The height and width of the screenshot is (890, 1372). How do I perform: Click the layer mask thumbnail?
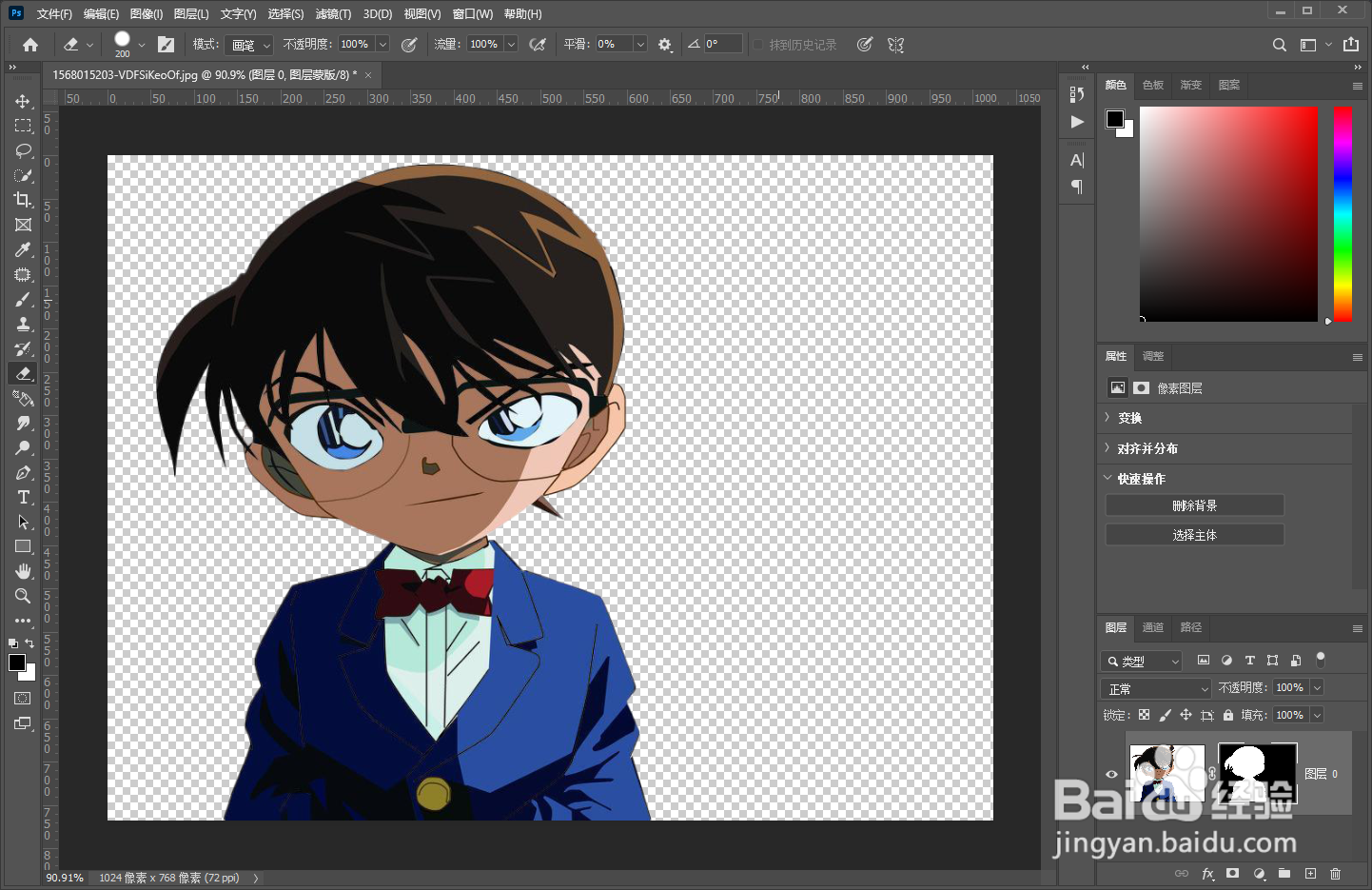[x=1257, y=772]
